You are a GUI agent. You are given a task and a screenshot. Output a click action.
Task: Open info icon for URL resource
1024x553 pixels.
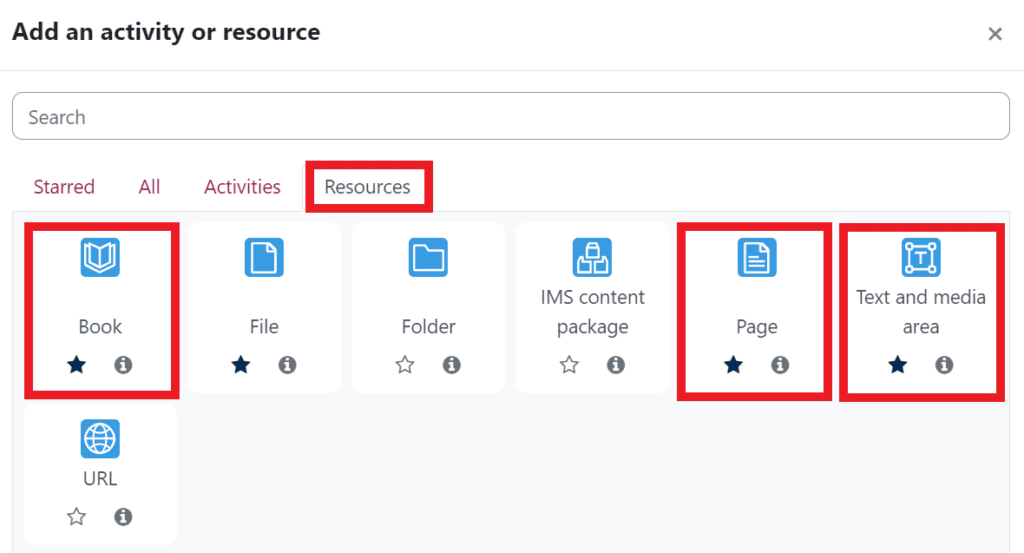tap(124, 517)
